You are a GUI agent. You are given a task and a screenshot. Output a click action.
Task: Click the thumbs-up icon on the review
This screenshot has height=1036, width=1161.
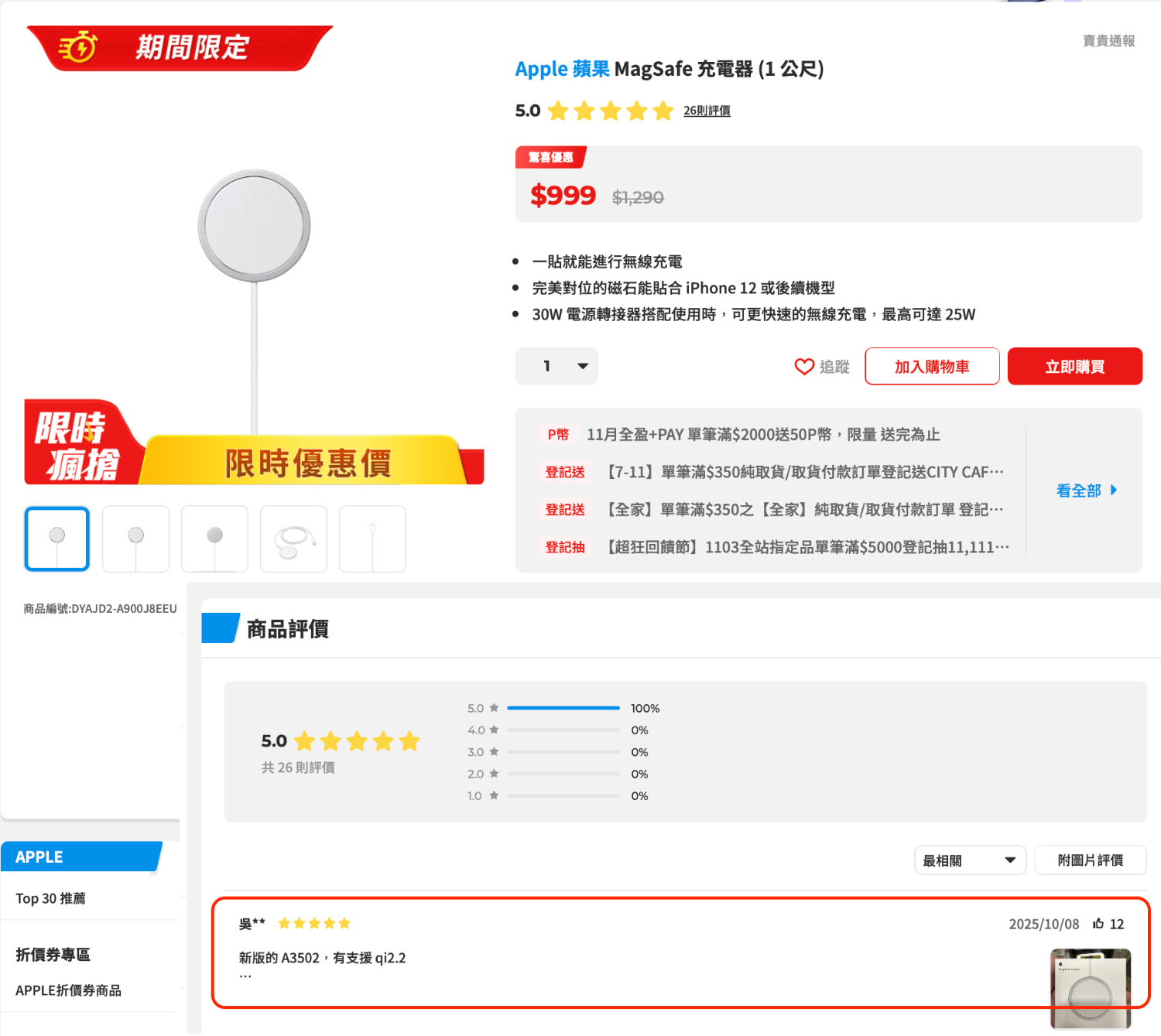(1098, 924)
